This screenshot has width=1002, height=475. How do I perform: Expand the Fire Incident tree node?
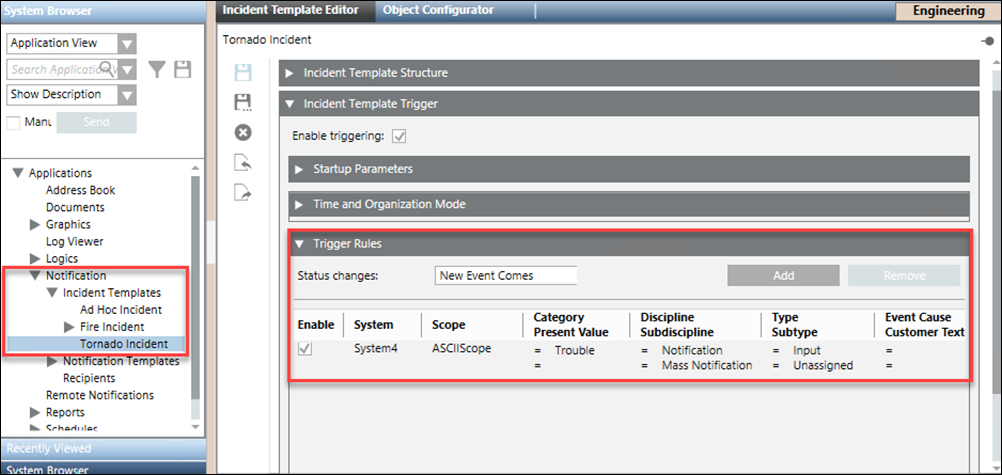(69, 327)
